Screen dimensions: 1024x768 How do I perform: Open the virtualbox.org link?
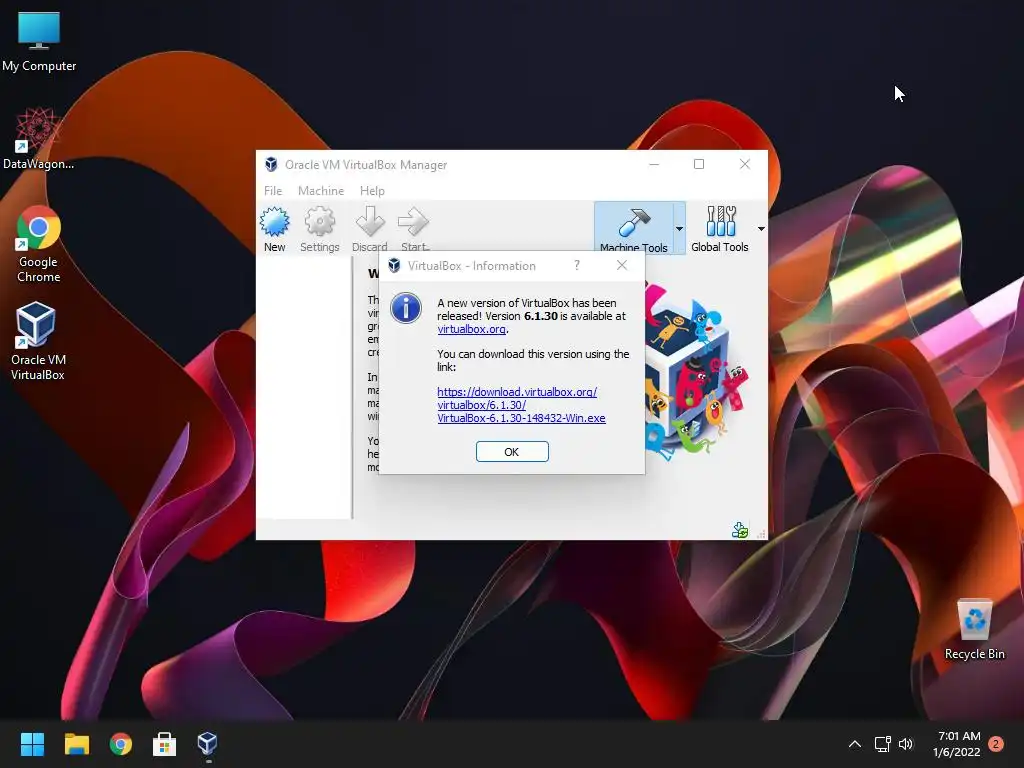tap(472, 329)
